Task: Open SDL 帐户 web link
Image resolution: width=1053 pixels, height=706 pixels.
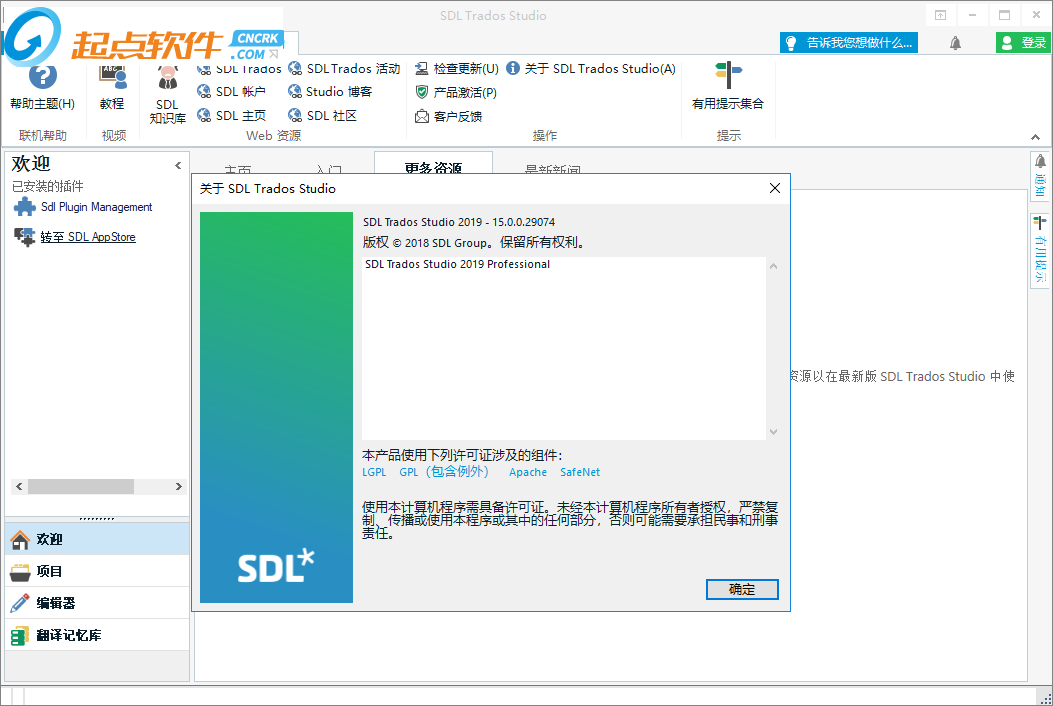Action: pyautogui.click(x=232, y=91)
